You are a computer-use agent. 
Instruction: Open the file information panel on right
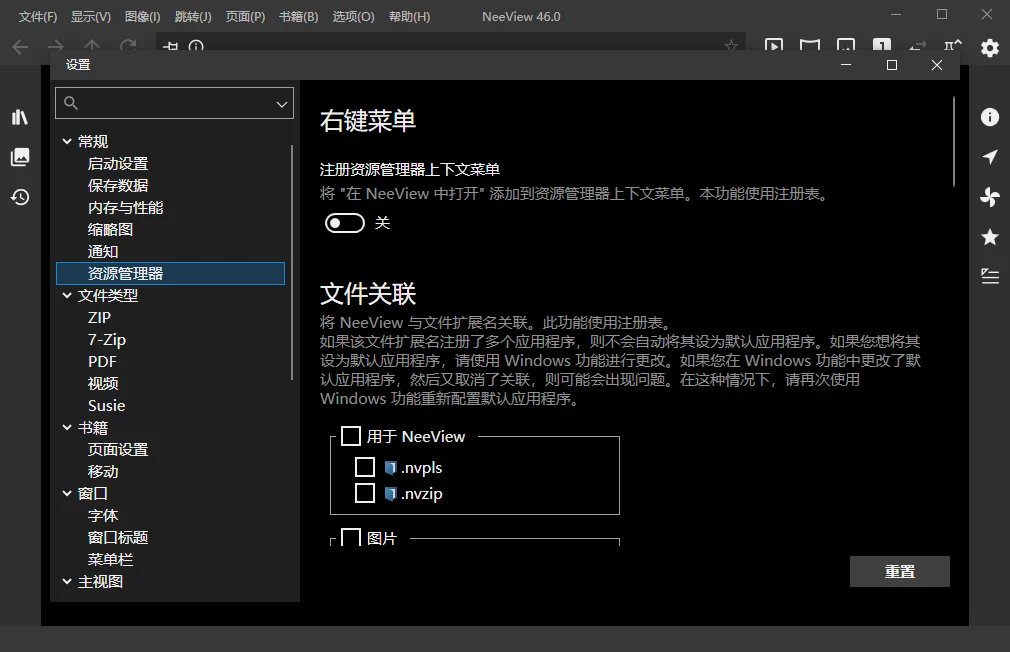pos(989,117)
